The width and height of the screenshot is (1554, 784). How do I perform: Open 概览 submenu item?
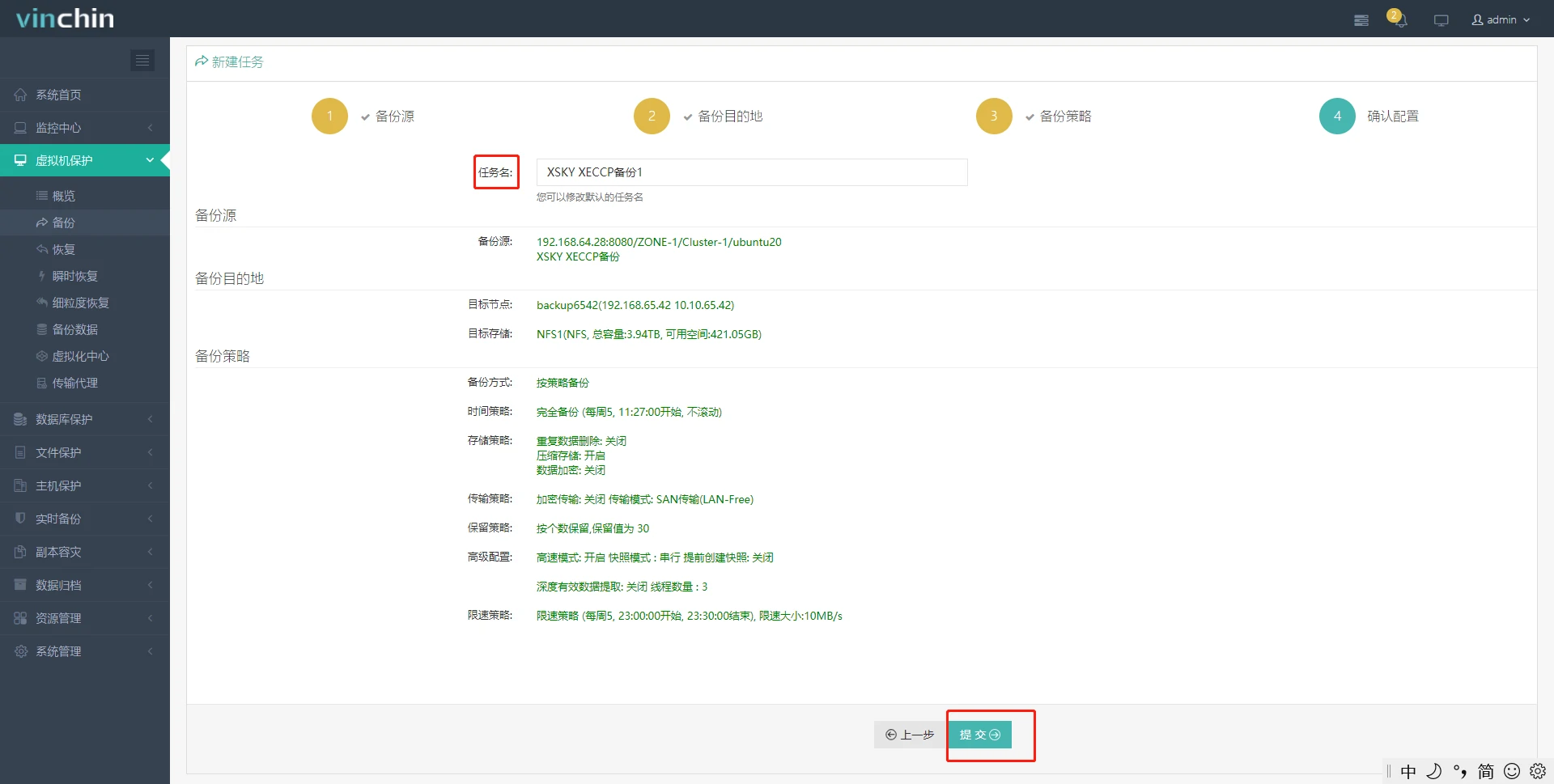pos(85,196)
